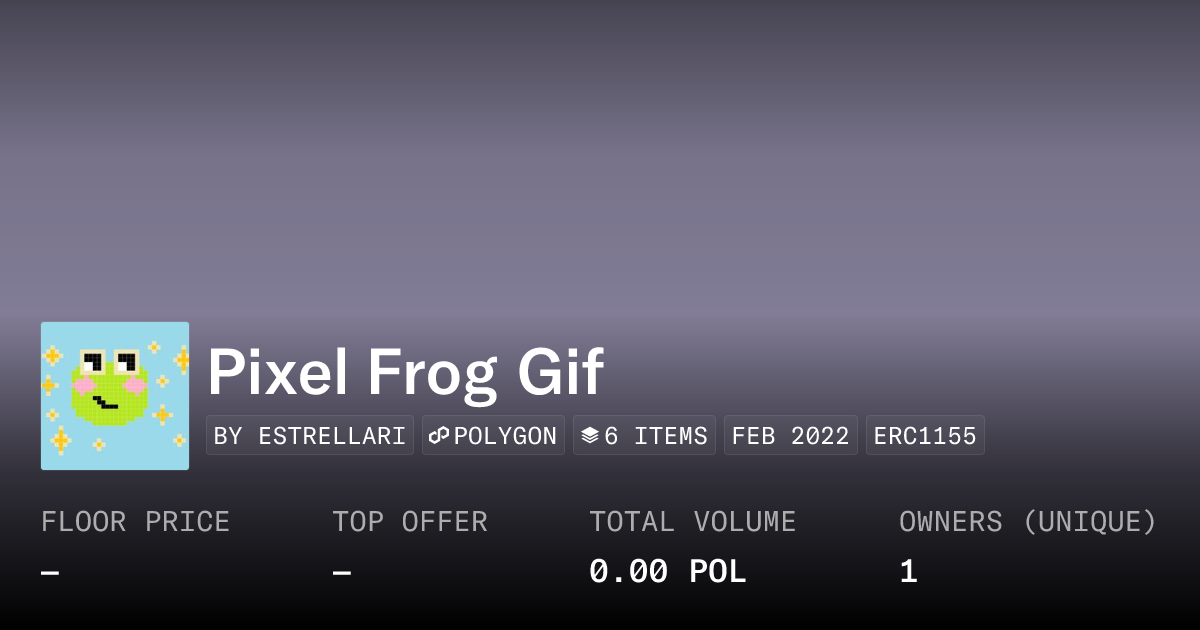
Task: Open the pixel frog collection avatar
Action: point(115,396)
